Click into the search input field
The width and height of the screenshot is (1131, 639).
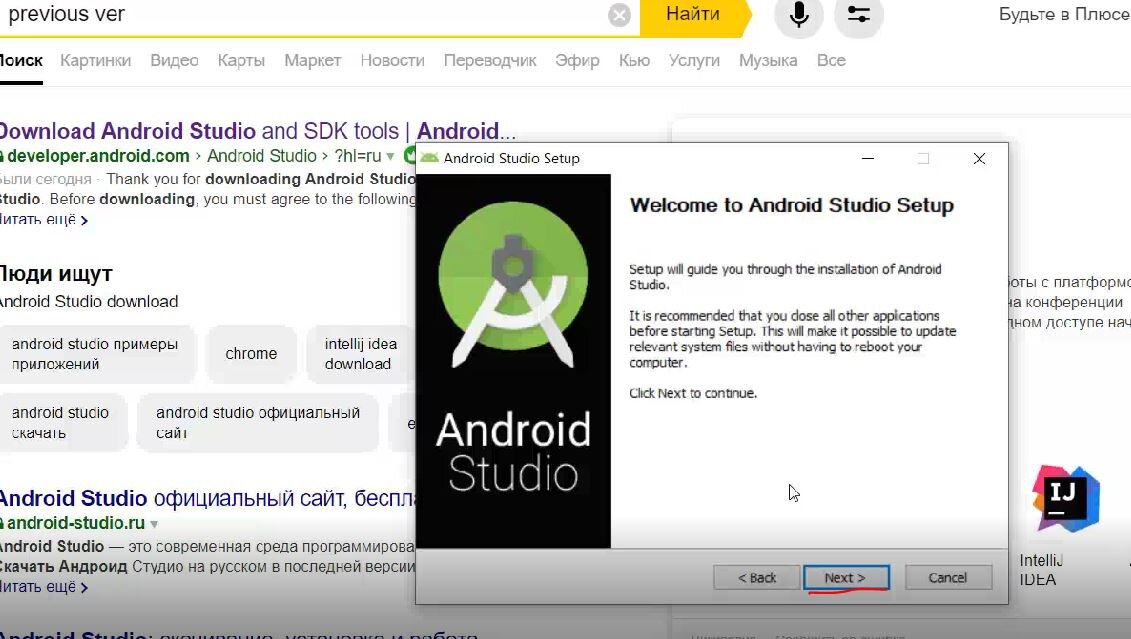pos(303,14)
